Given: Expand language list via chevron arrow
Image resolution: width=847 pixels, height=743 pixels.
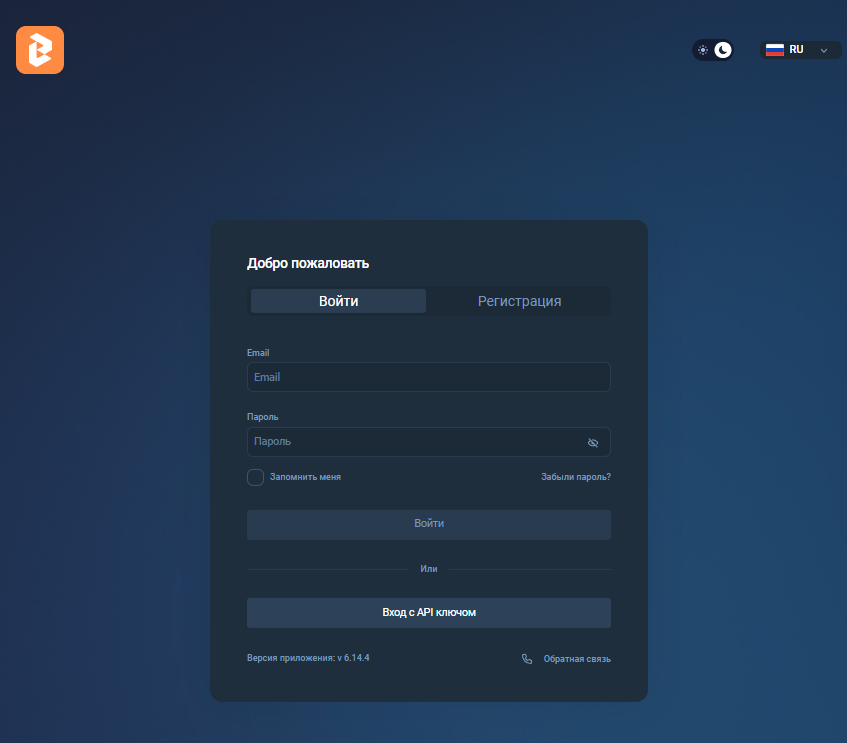Looking at the screenshot, I should [824, 50].
